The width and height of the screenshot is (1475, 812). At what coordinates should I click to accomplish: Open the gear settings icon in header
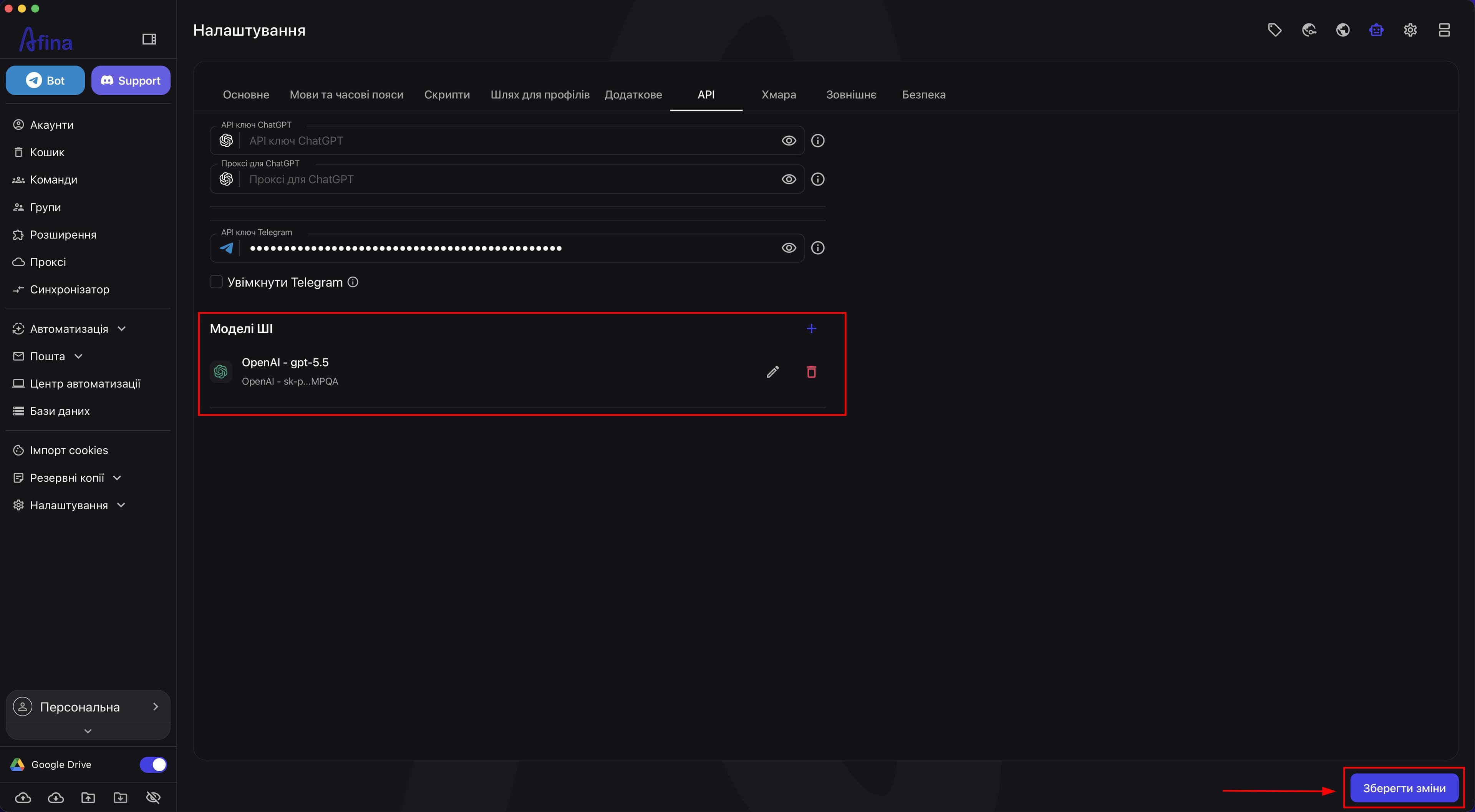pos(1410,30)
